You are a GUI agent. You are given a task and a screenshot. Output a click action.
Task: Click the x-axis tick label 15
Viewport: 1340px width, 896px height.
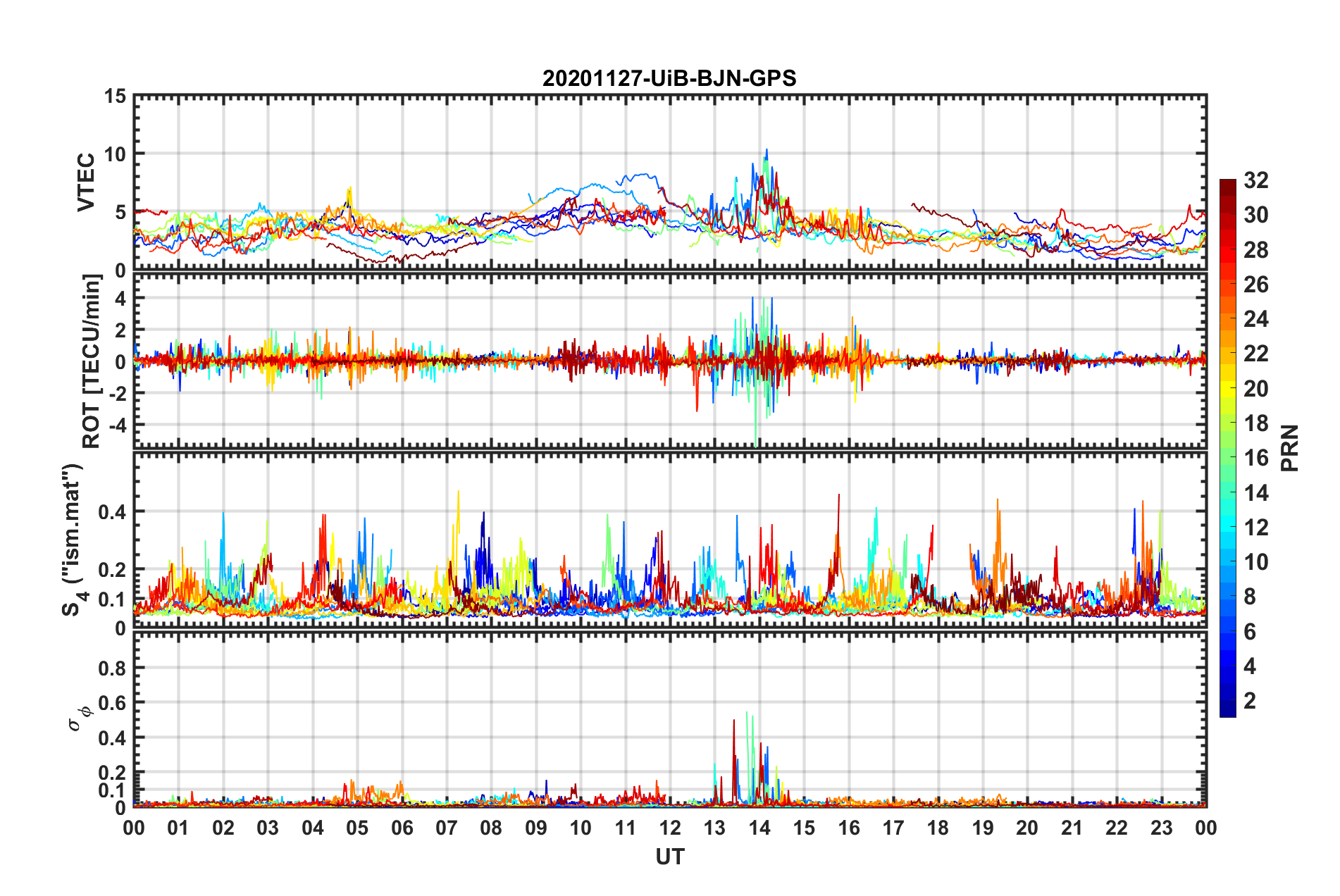(x=804, y=828)
